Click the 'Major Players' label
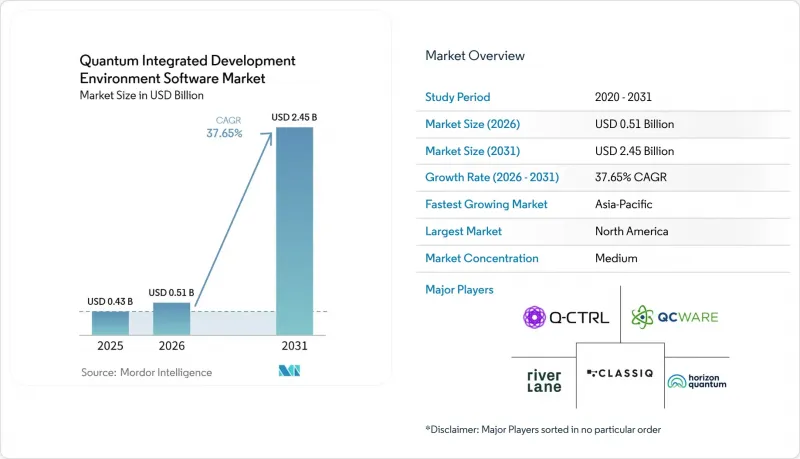 coord(459,290)
